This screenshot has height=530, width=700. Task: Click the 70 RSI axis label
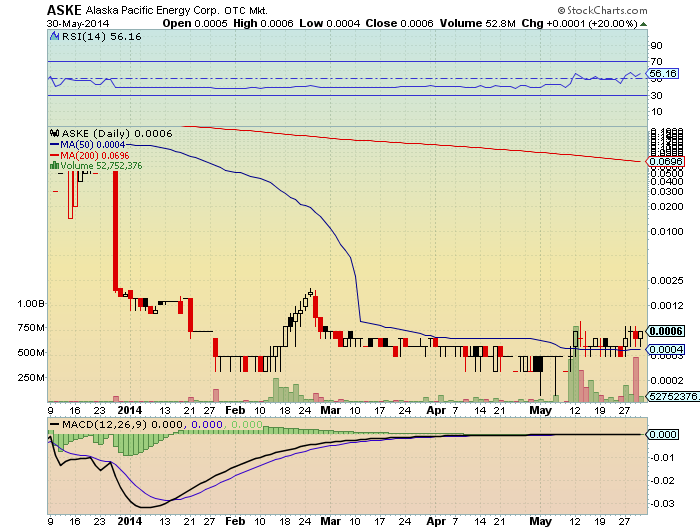[656, 62]
